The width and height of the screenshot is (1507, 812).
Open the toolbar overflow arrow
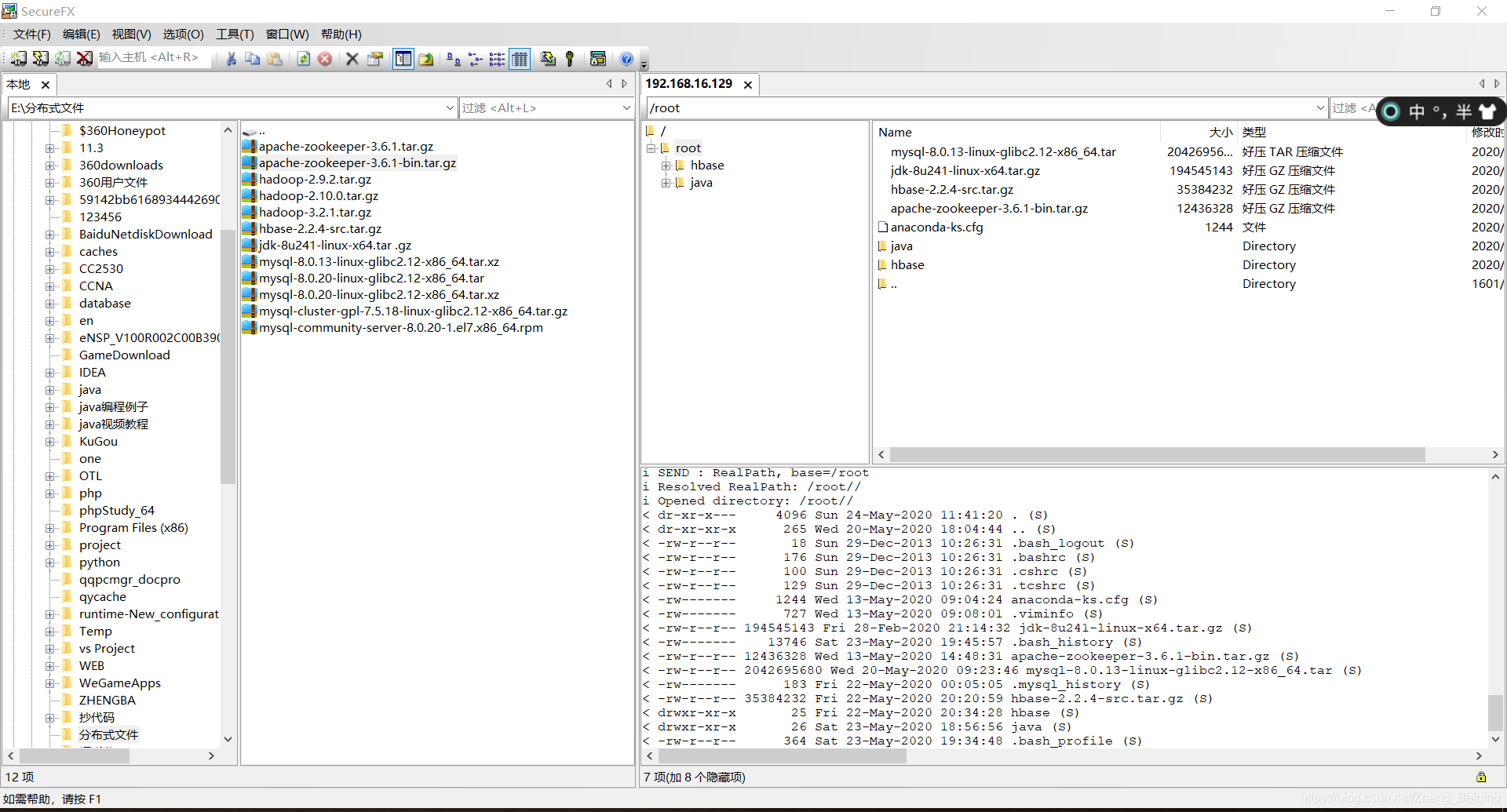pyautogui.click(x=644, y=64)
